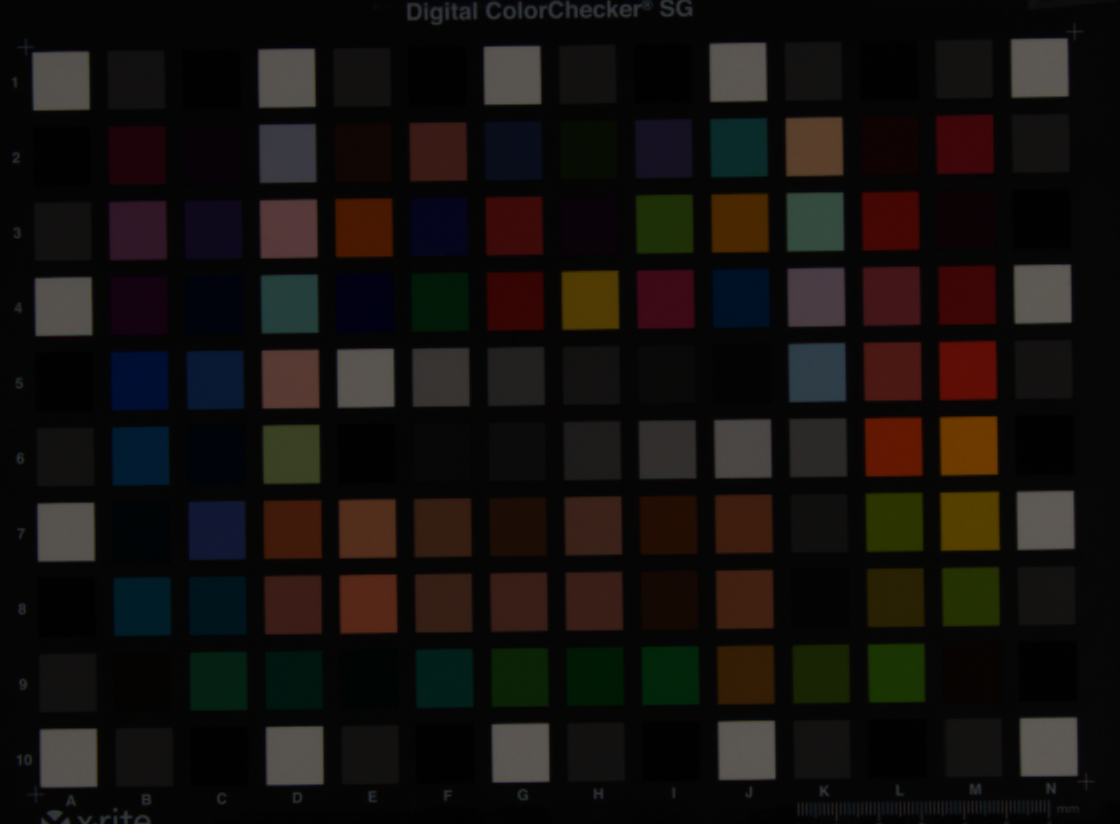Click the yellow patch at H4
Image resolution: width=1120 pixels, height=824 pixels.
(x=590, y=300)
